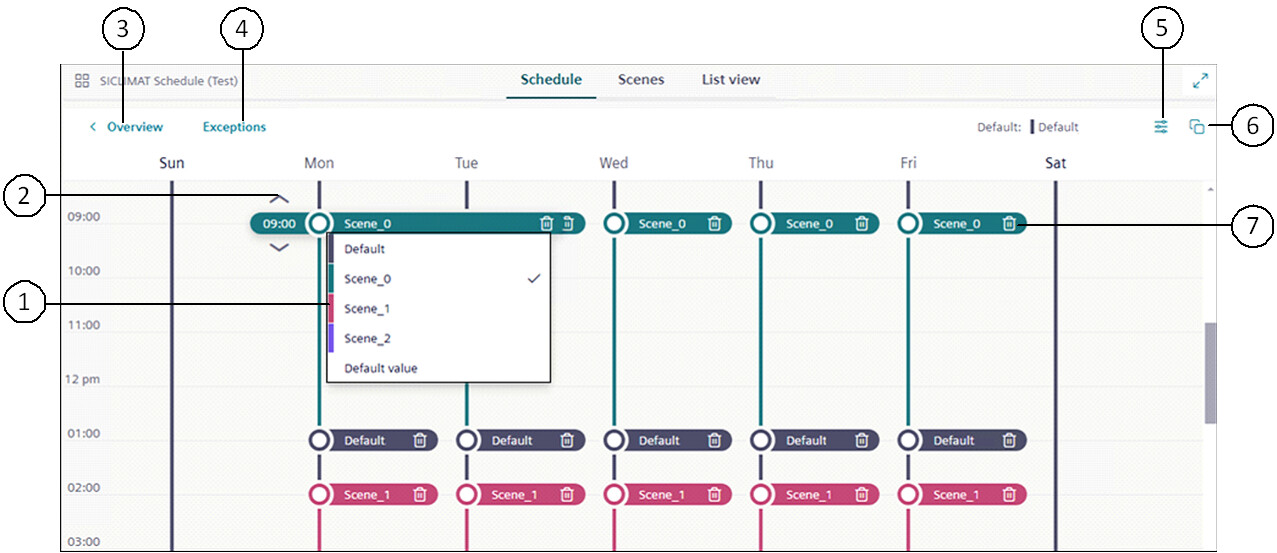Click the copy schedule icon
The image size is (1277, 553).
pos(1196,127)
